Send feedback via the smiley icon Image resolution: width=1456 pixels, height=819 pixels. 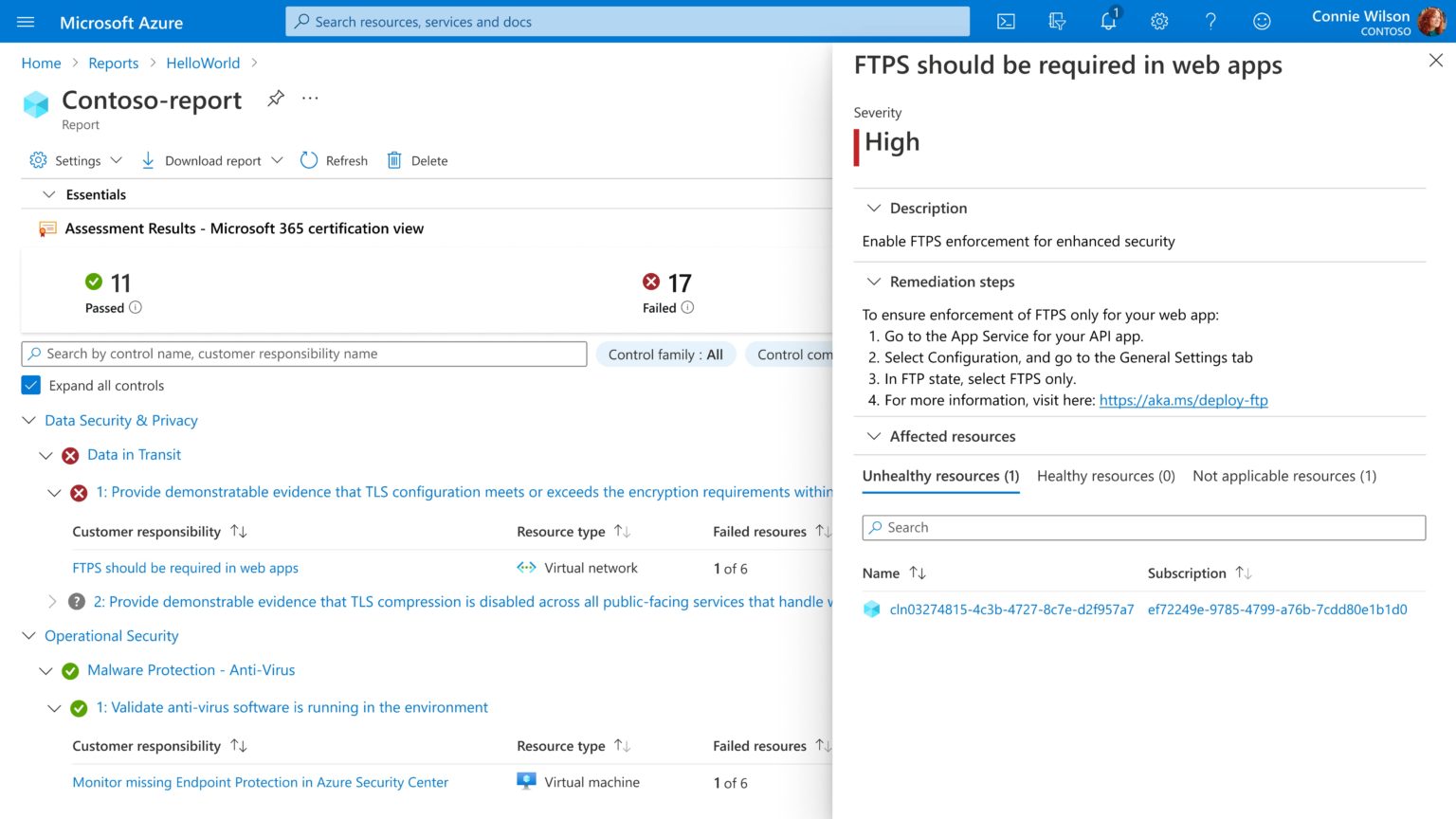click(1262, 21)
